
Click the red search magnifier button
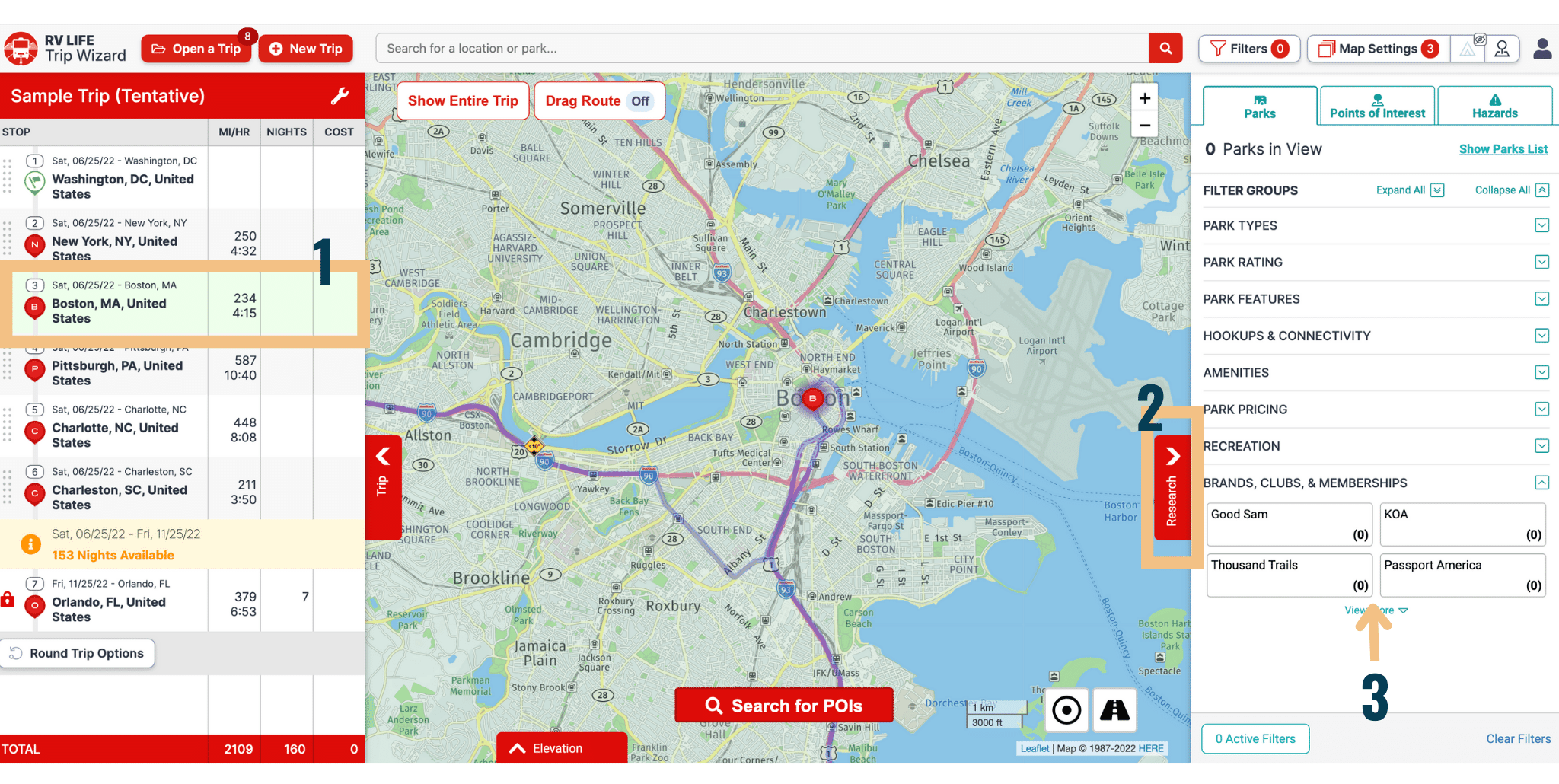(1165, 49)
